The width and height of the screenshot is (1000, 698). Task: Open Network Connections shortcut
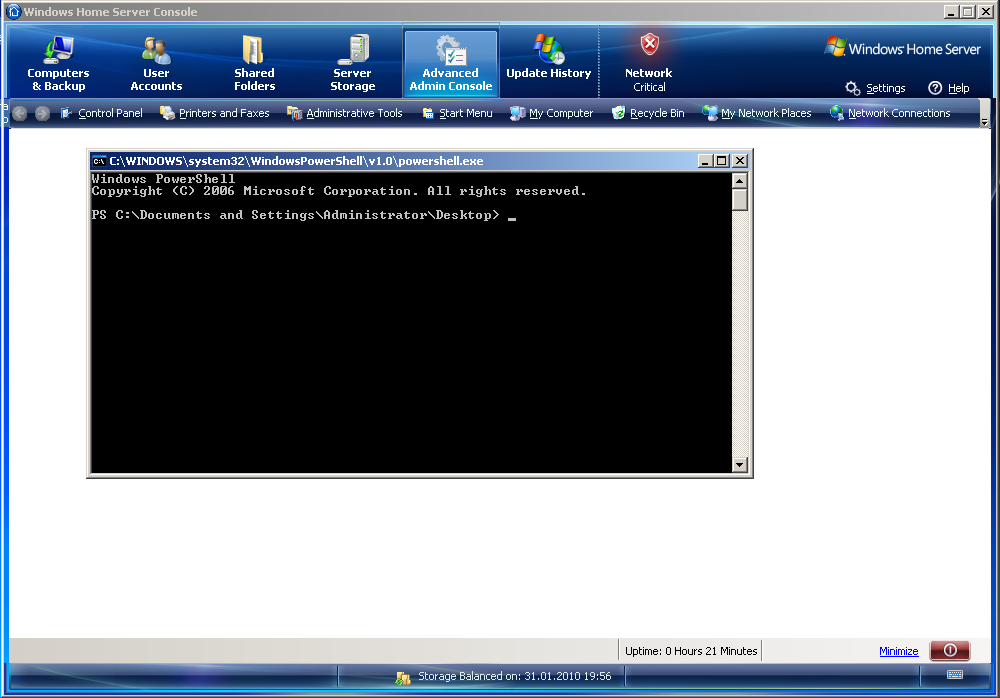tap(890, 113)
